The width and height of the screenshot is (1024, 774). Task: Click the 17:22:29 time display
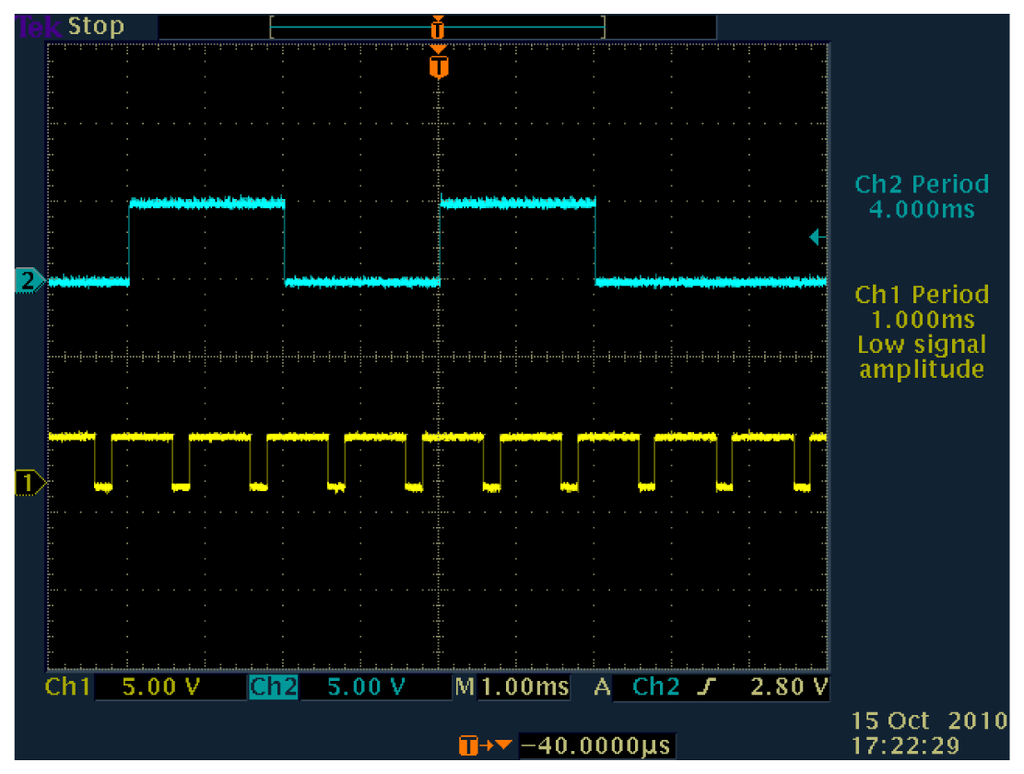pos(905,745)
